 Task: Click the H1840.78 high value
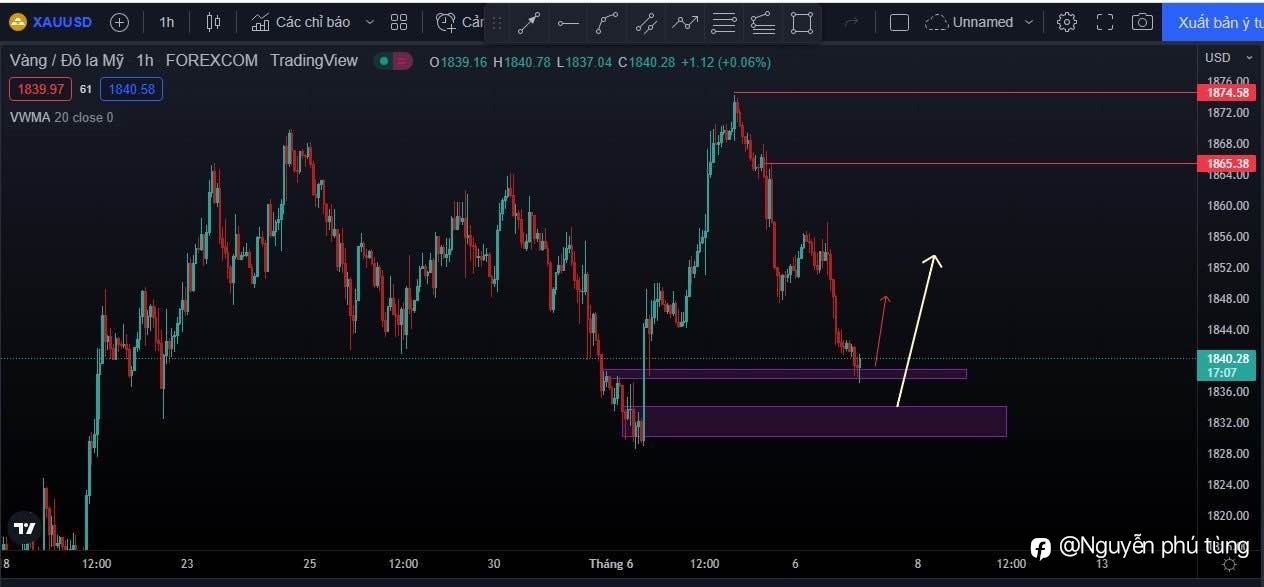(522, 62)
